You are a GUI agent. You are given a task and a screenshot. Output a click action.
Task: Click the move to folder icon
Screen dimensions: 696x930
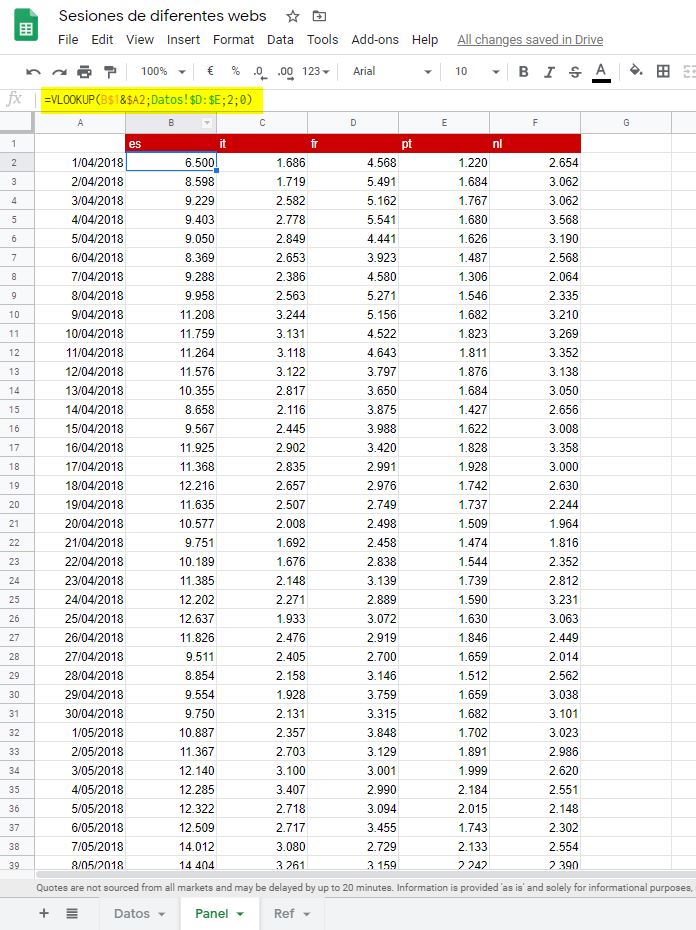tap(319, 16)
